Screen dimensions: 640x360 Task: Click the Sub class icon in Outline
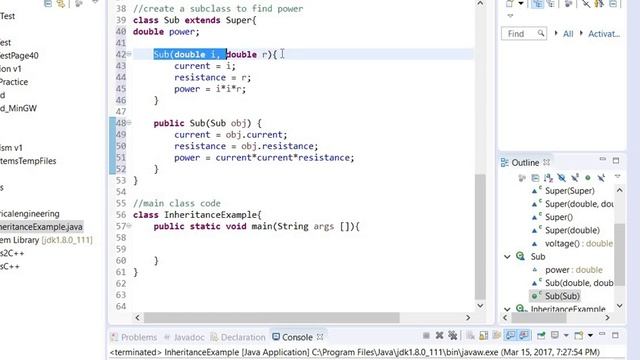click(520, 256)
